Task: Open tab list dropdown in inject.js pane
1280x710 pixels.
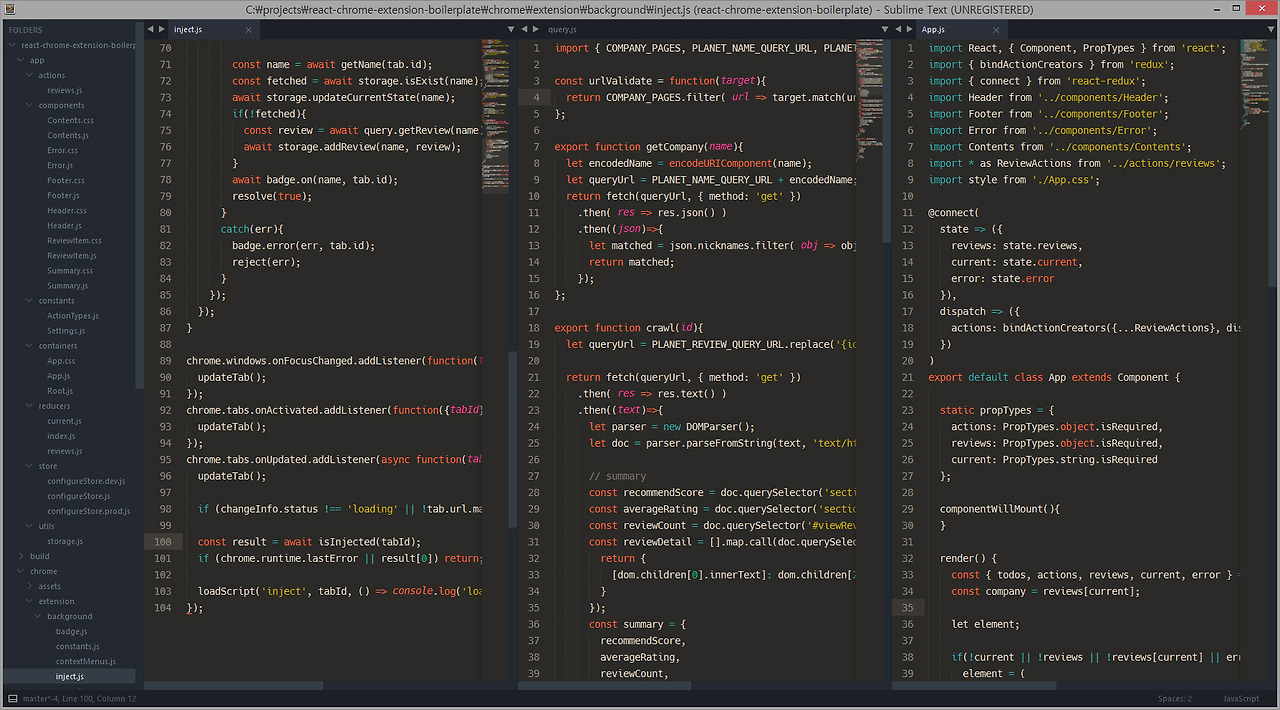Action: [510, 30]
